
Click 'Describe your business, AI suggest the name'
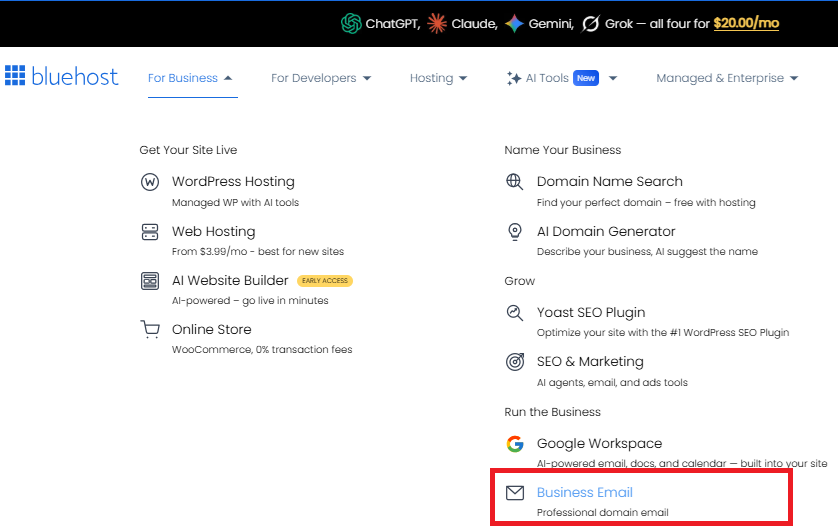(x=647, y=252)
